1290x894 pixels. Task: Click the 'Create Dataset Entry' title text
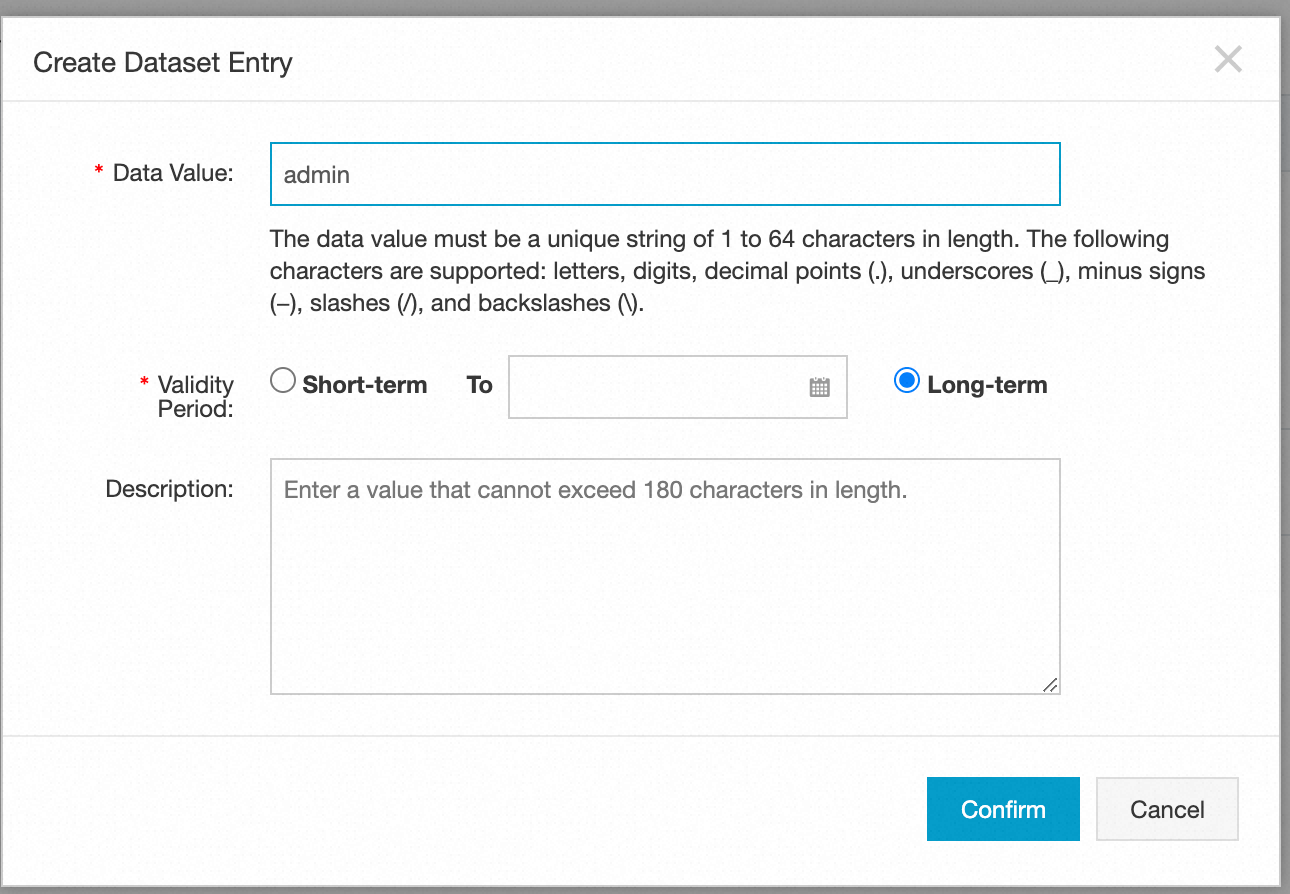point(163,63)
